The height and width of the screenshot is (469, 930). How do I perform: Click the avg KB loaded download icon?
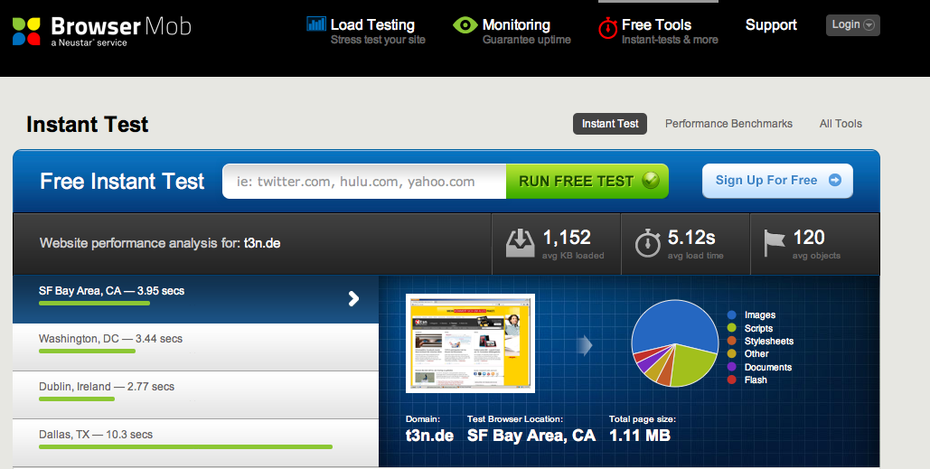click(x=520, y=243)
